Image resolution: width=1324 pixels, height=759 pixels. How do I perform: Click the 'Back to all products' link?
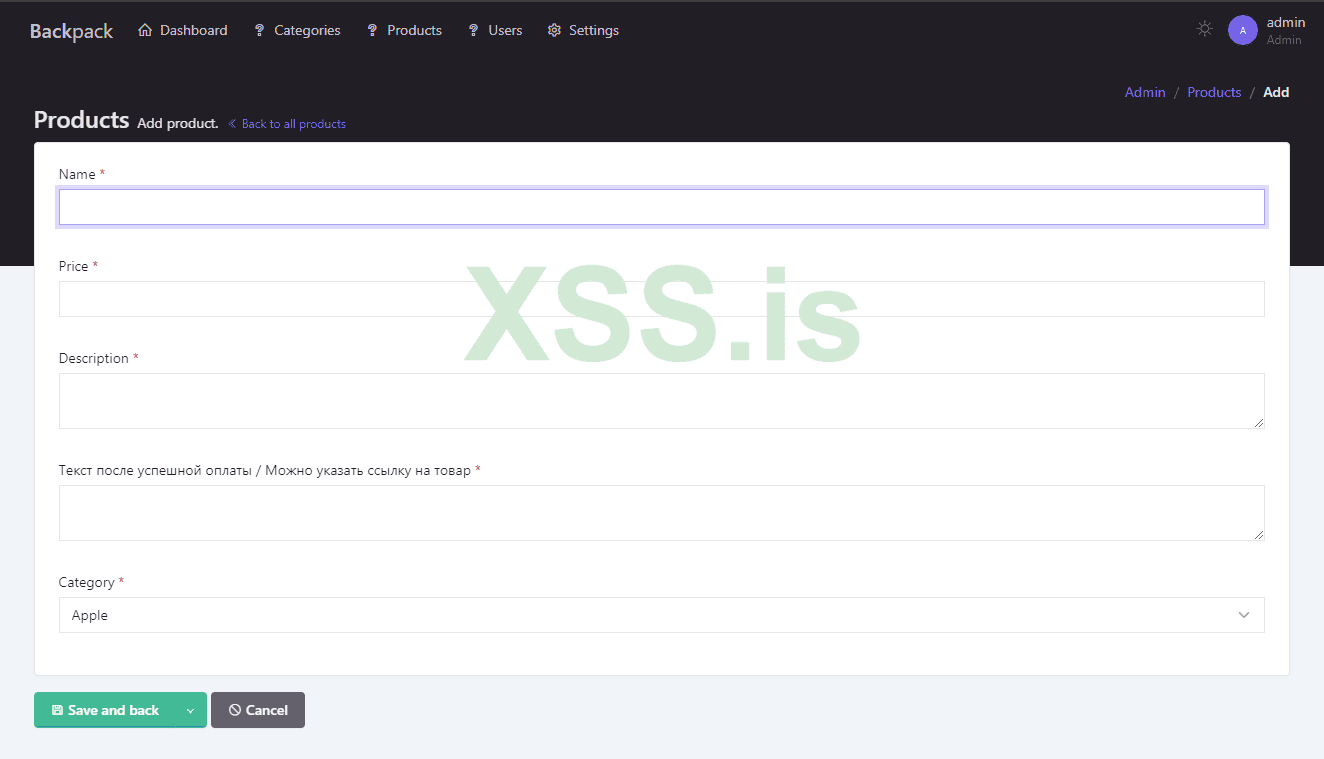(x=287, y=124)
